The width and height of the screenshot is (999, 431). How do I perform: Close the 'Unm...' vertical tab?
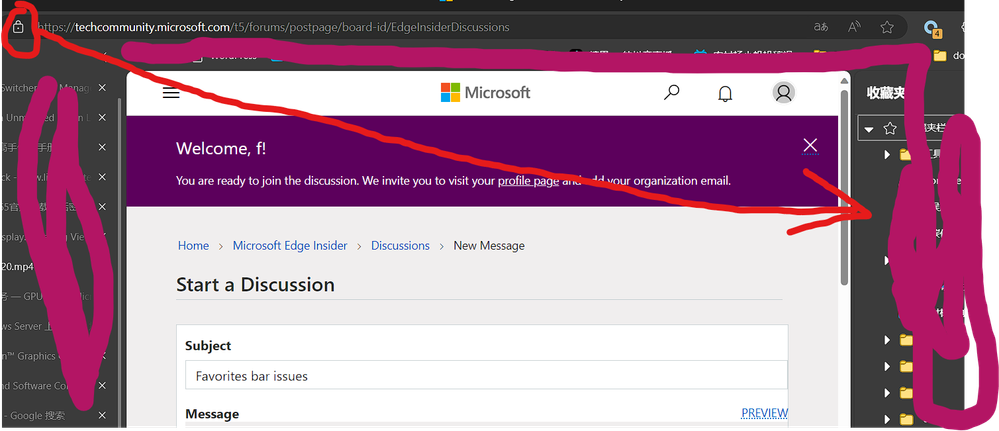coord(102,118)
